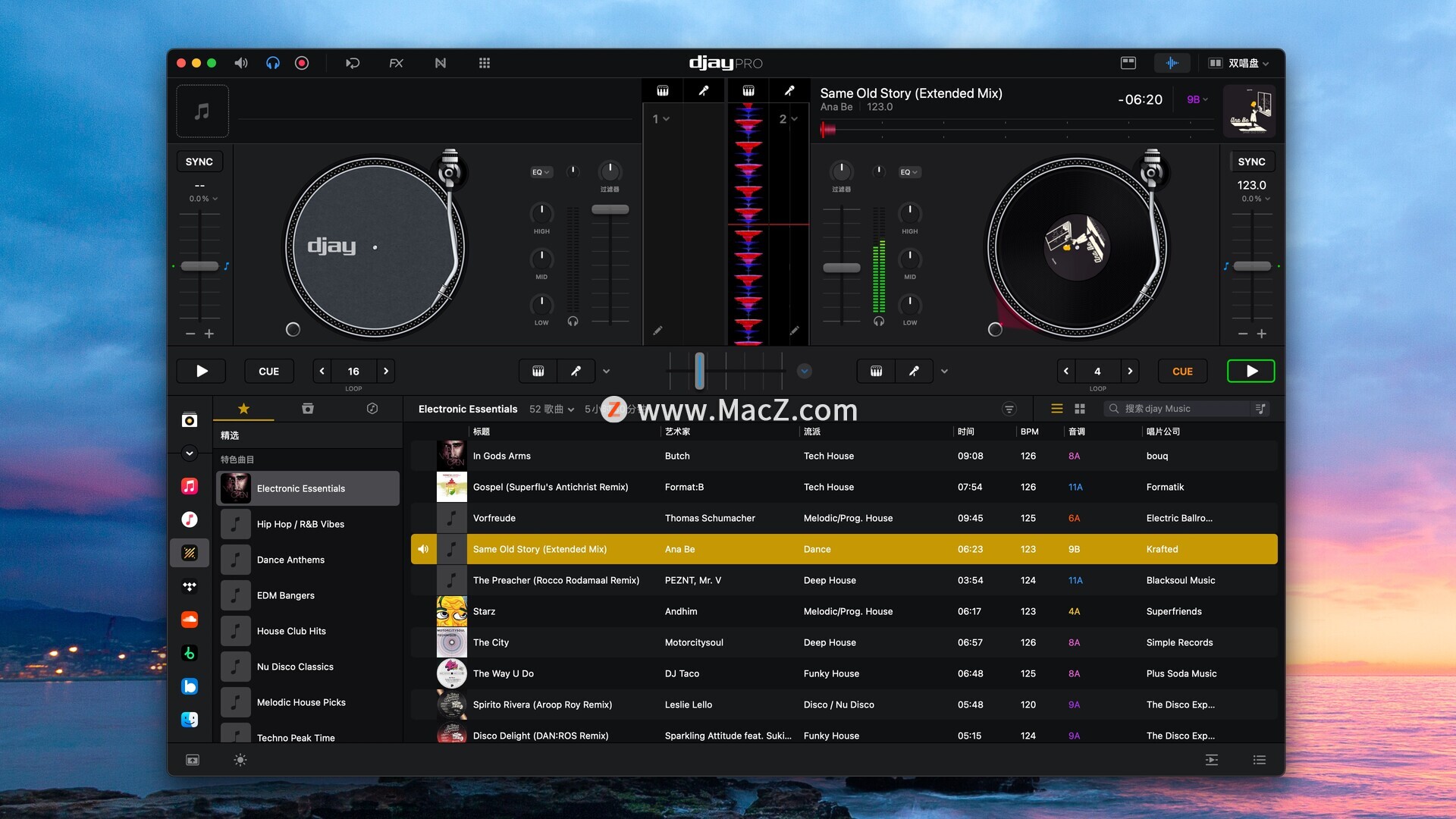The height and width of the screenshot is (819, 1456).
Task: Open My Collection vinyl icon in sidebar
Action: (x=190, y=420)
